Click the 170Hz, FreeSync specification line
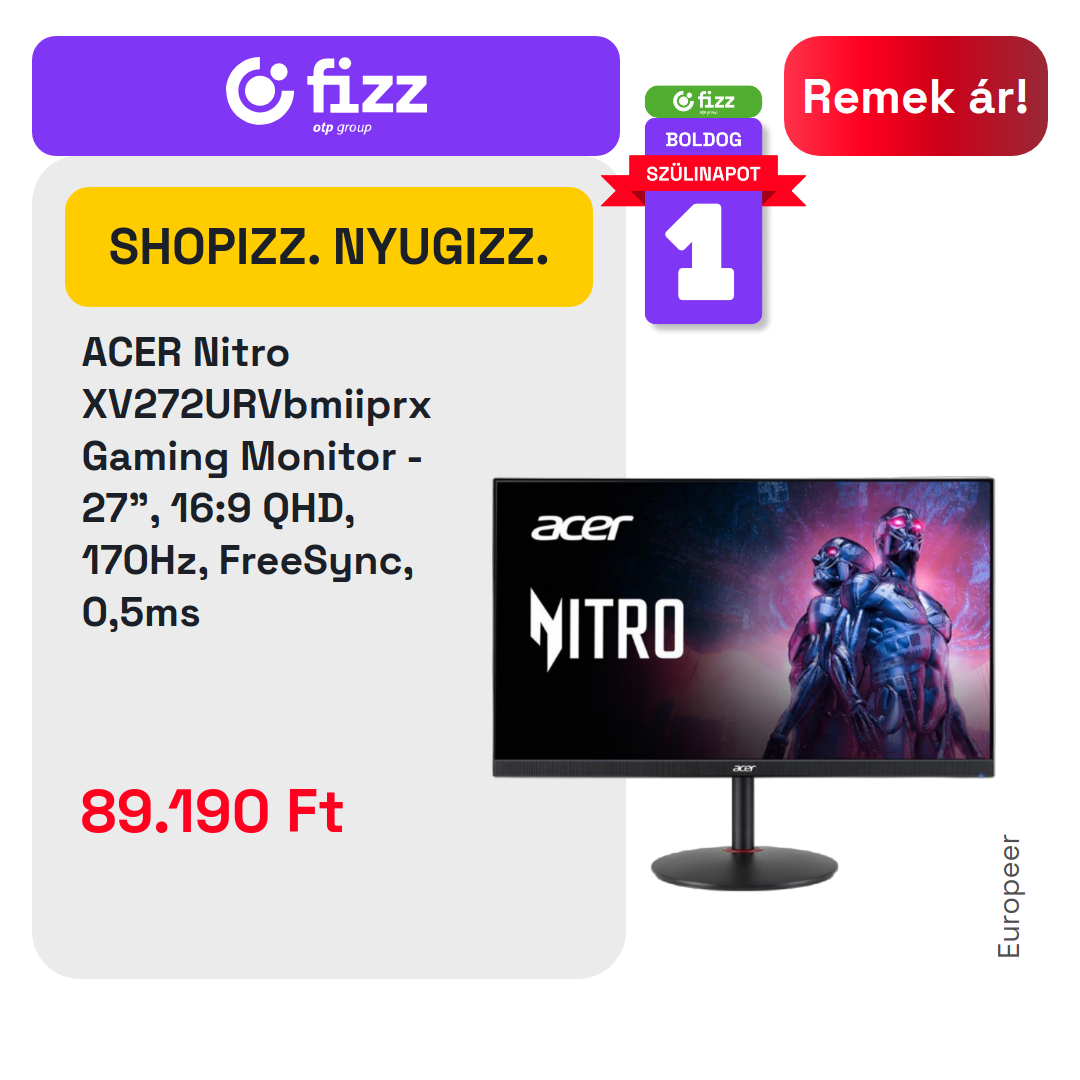This screenshot has height=1080, width=1080. 247,561
